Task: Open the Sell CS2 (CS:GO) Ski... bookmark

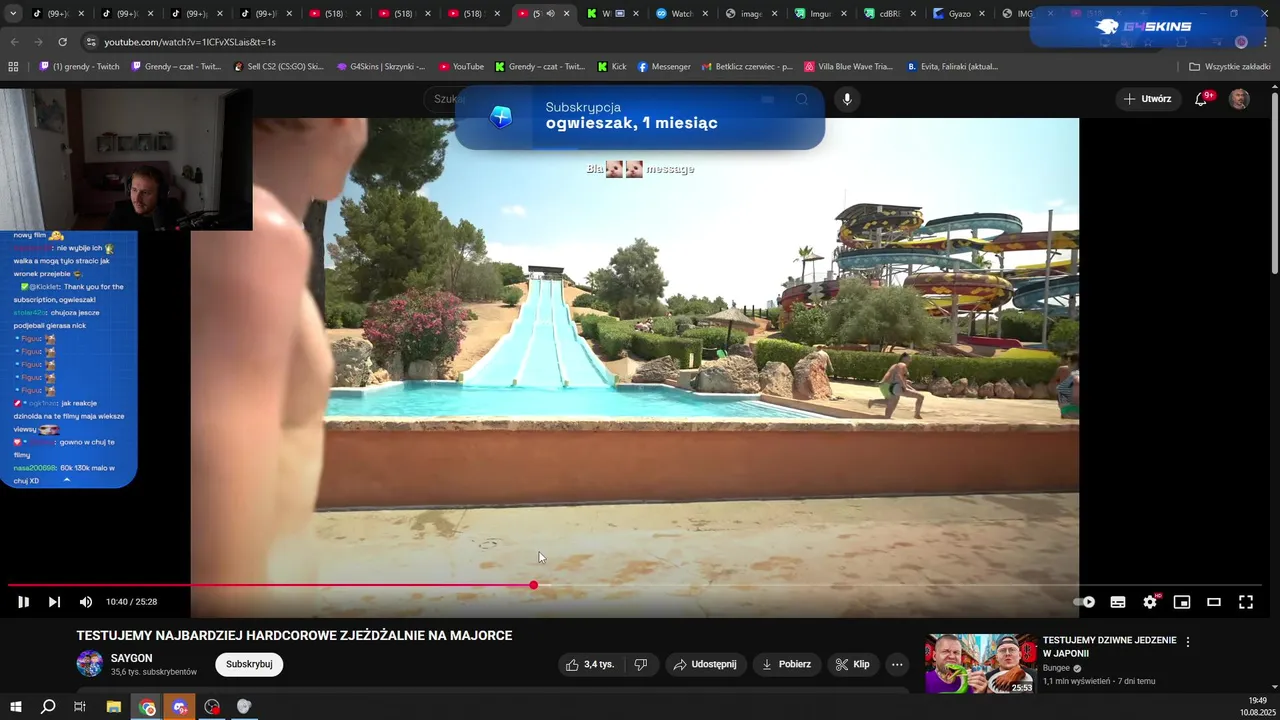Action: [279, 67]
